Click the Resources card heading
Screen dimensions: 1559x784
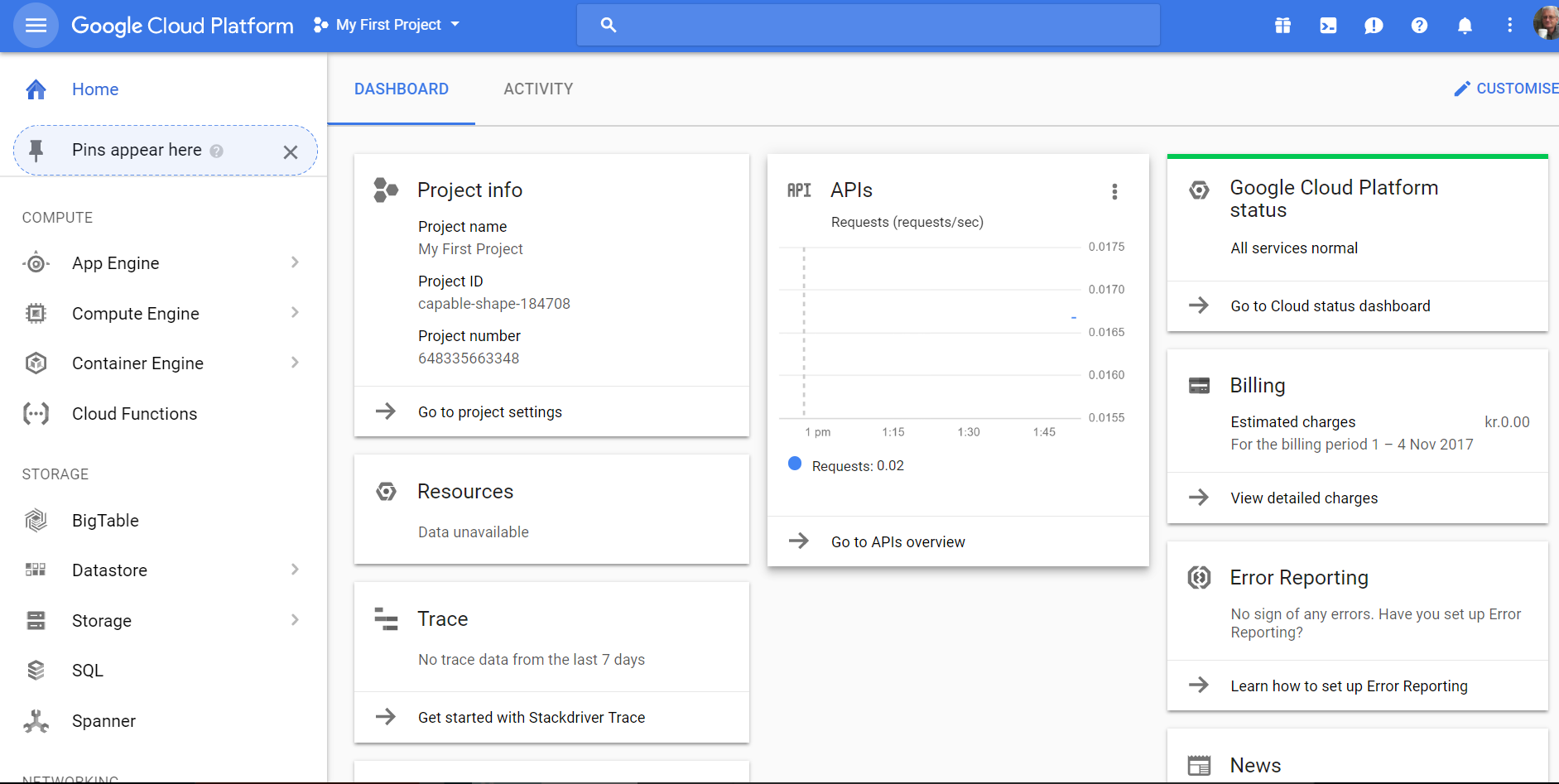pyautogui.click(x=465, y=492)
